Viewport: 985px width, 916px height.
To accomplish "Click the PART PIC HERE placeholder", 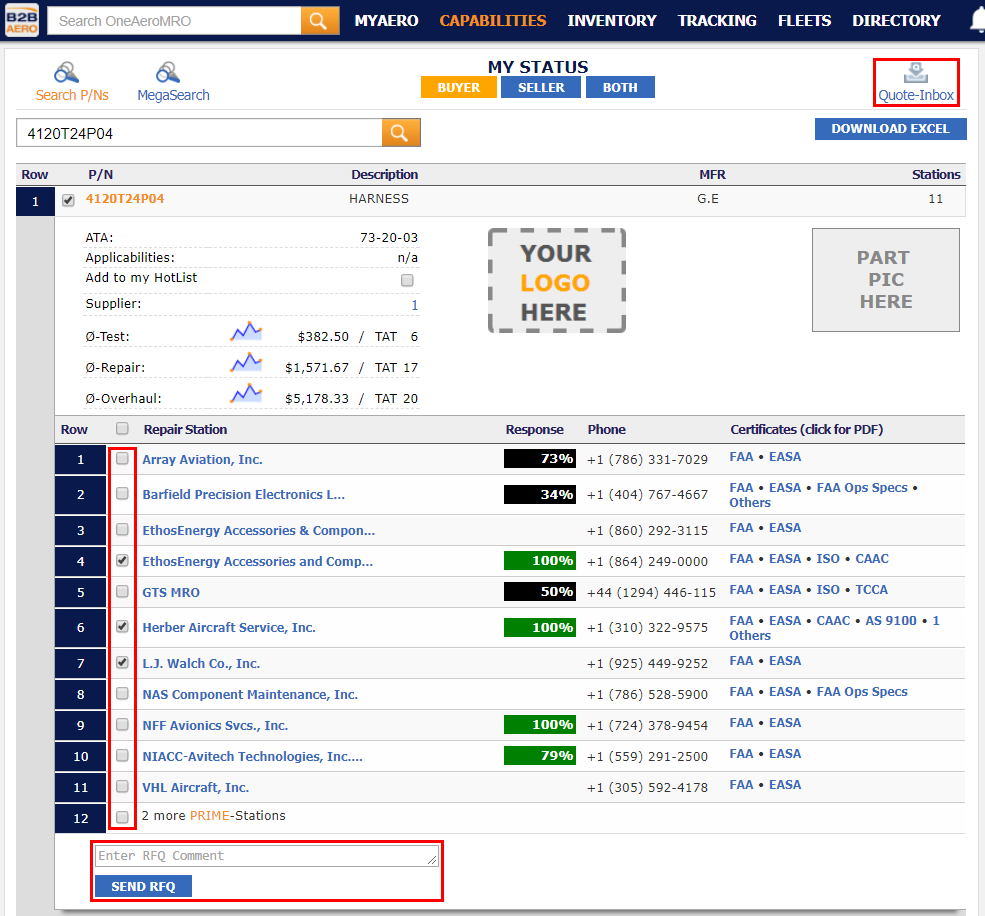I will point(886,280).
